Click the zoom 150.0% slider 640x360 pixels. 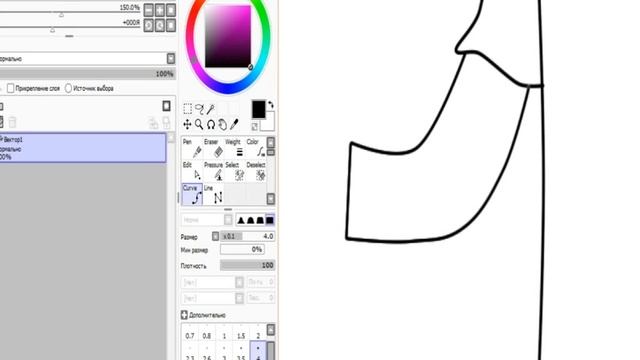coord(70,11)
